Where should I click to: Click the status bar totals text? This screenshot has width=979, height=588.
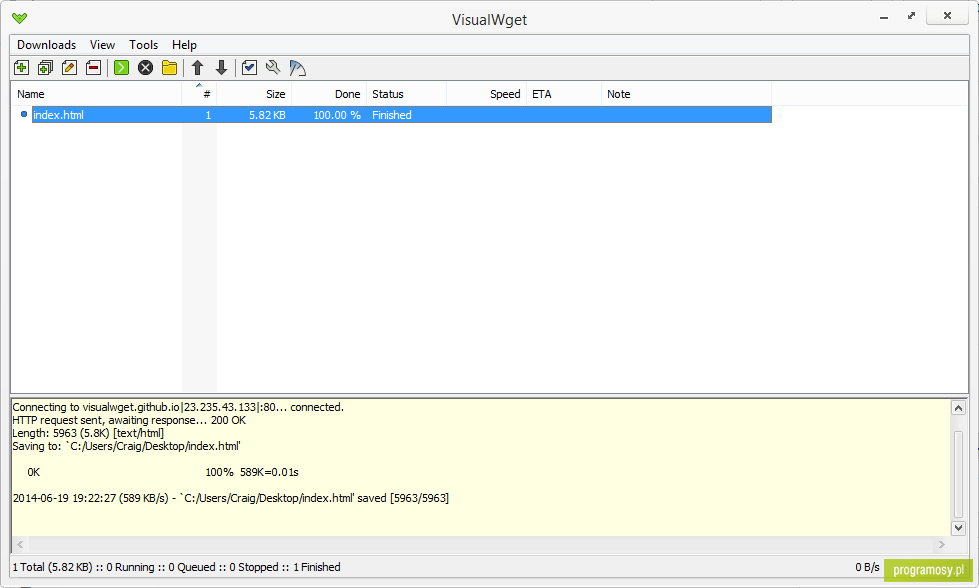pos(176,567)
